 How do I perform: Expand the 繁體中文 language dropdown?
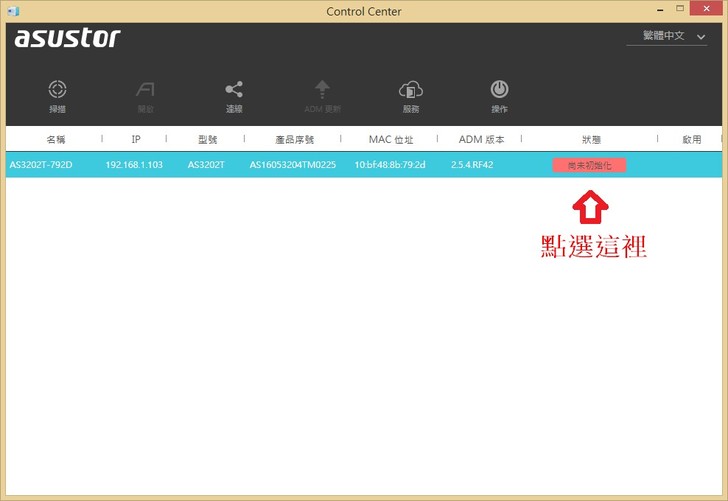coord(667,36)
